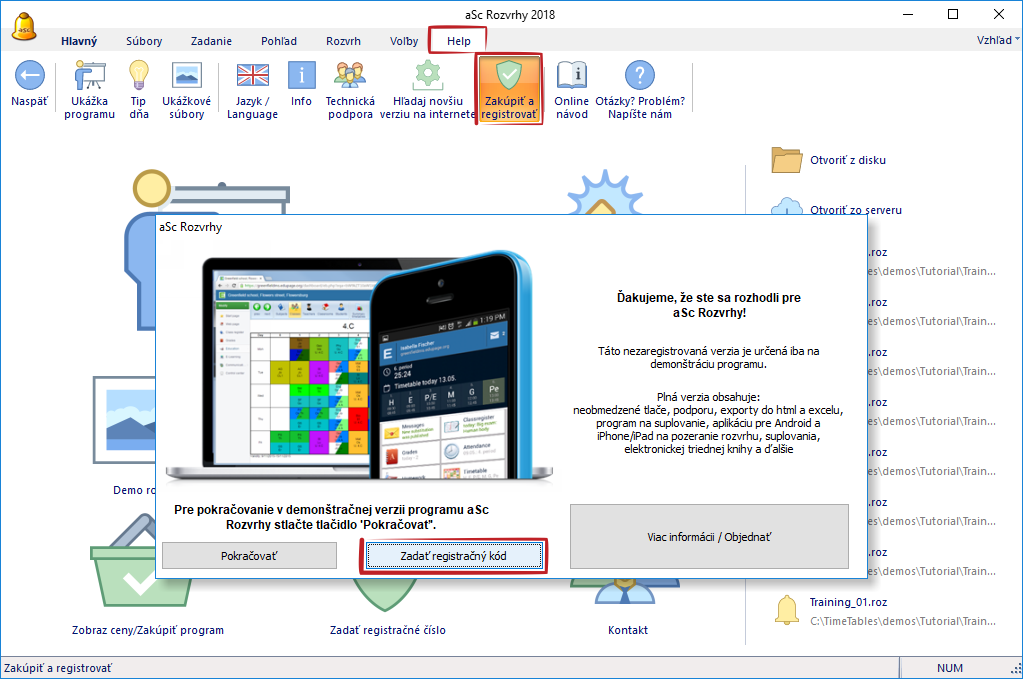This screenshot has width=1023, height=679.
Task: Select Jazyk / Language flag icon
Action: [x=252, y=77]
